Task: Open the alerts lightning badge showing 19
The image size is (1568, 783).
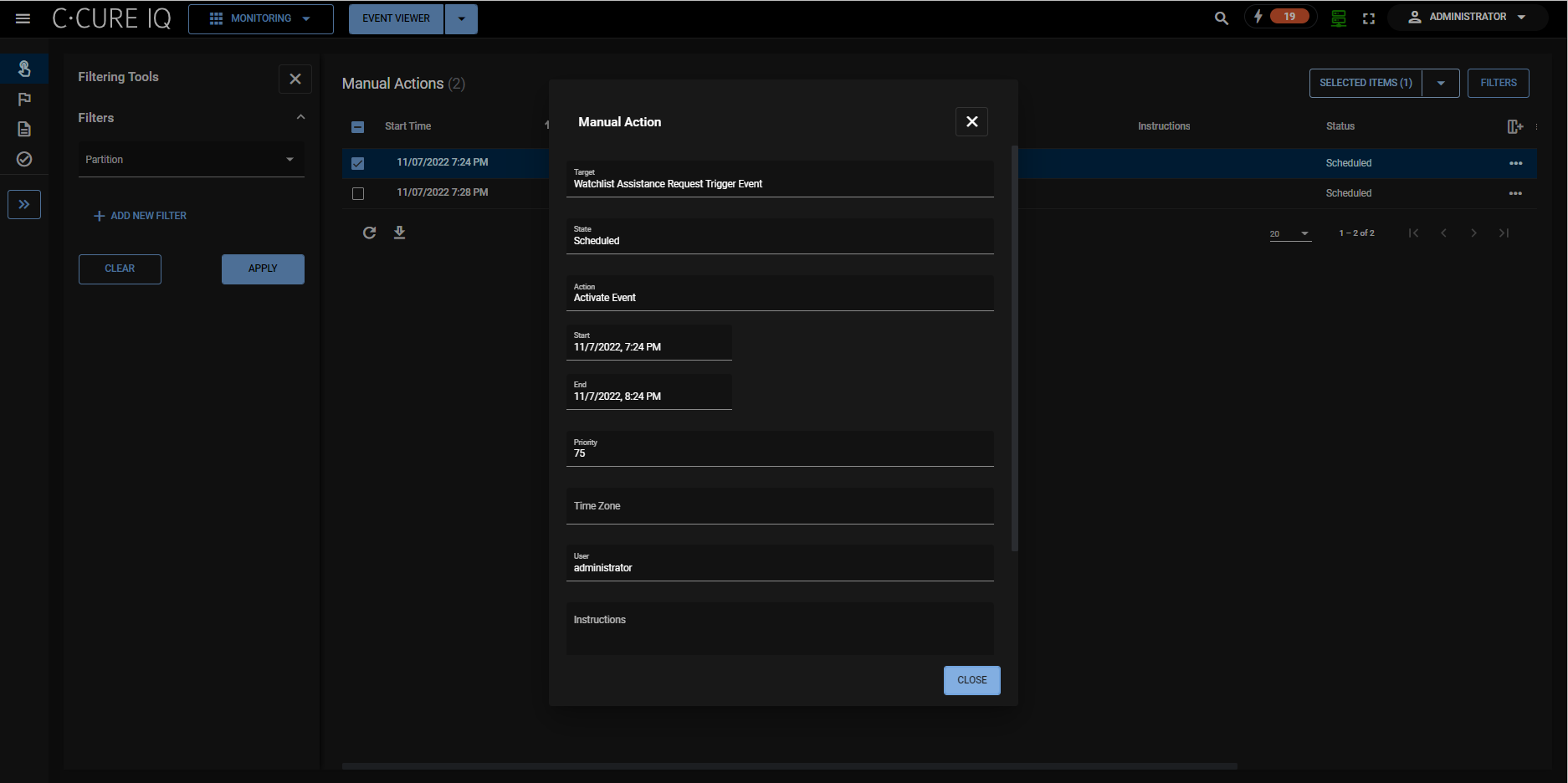Action: 1280,17
